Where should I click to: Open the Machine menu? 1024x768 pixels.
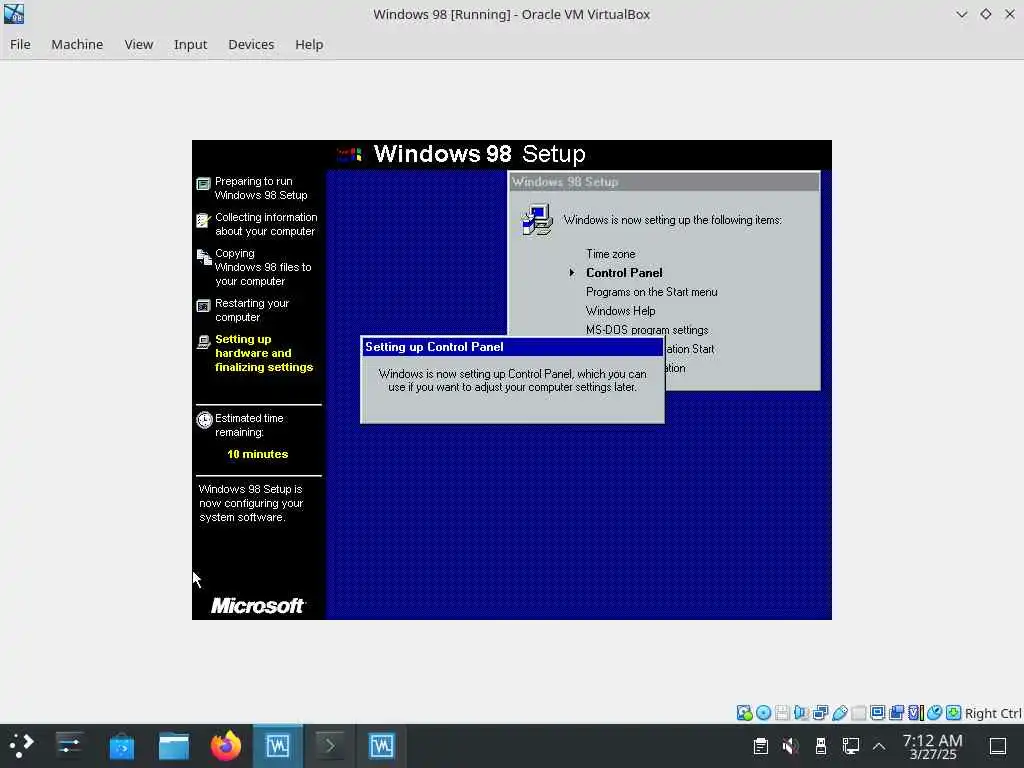pyautogui.click(x=77, y=44)
